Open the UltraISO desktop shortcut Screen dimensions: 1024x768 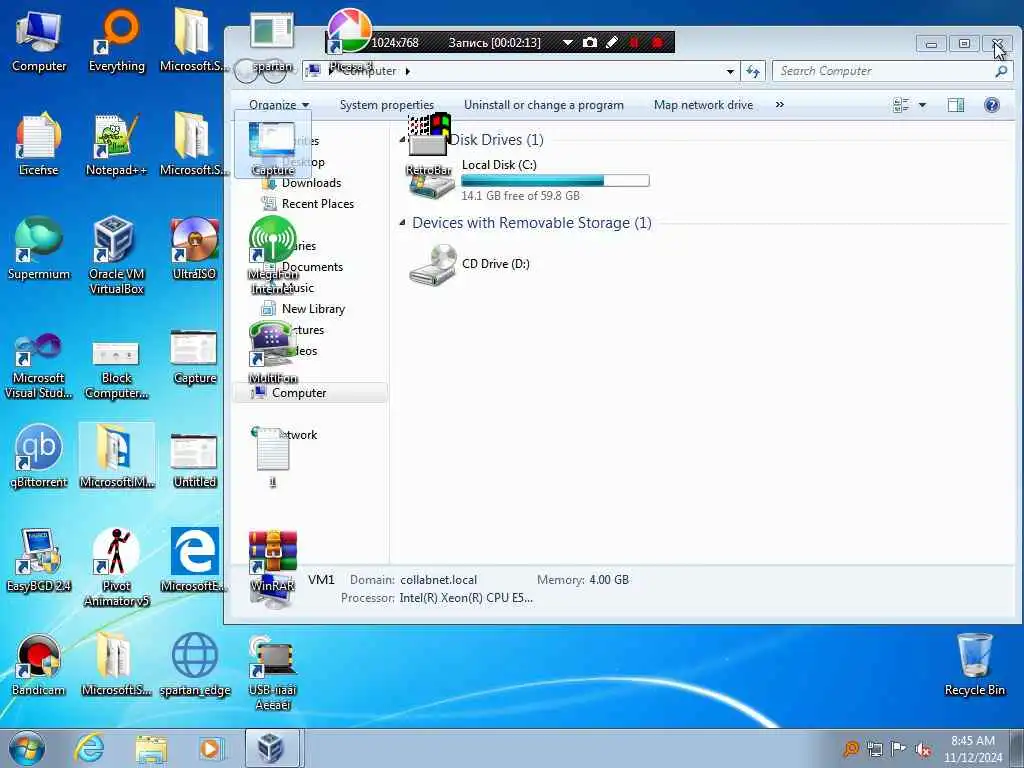coord(194,249)
